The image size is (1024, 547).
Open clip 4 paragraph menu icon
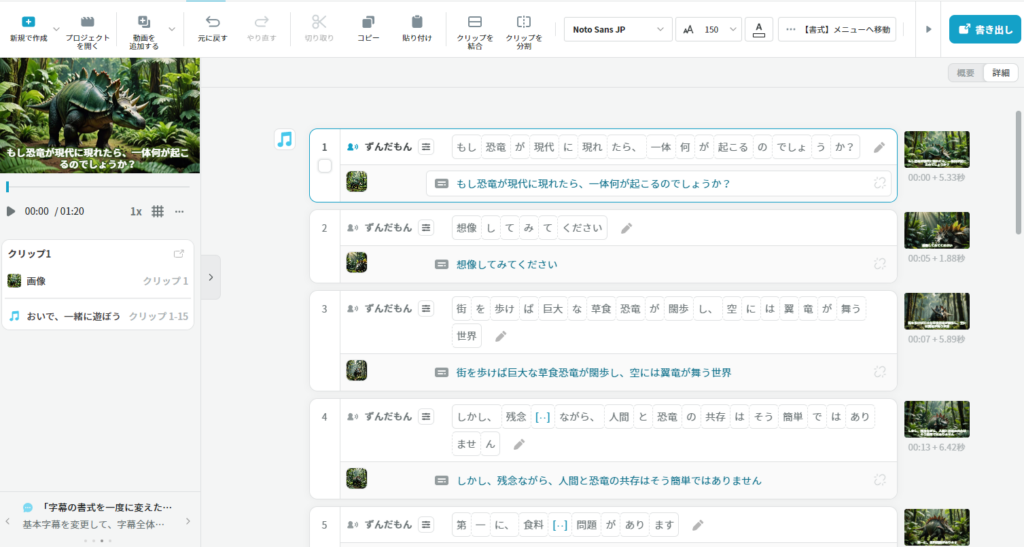click(426, 416)
